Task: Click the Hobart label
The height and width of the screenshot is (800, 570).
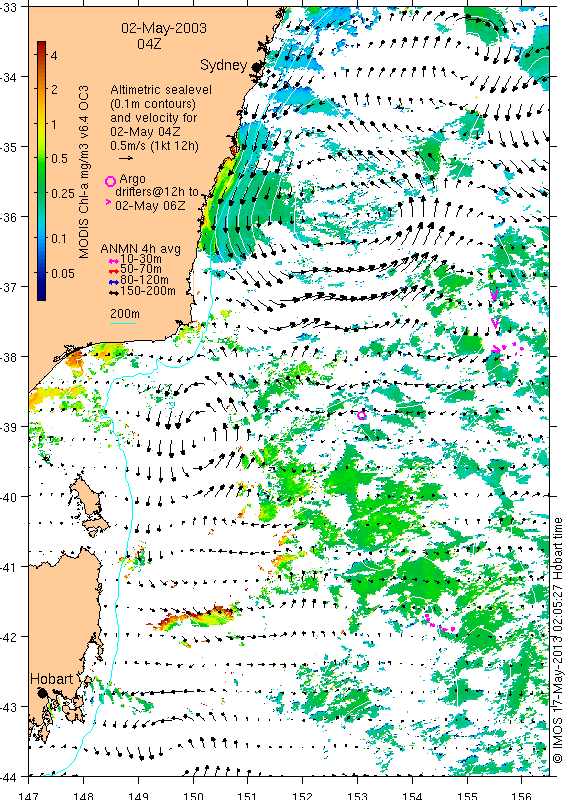Action: click(52, 679)
